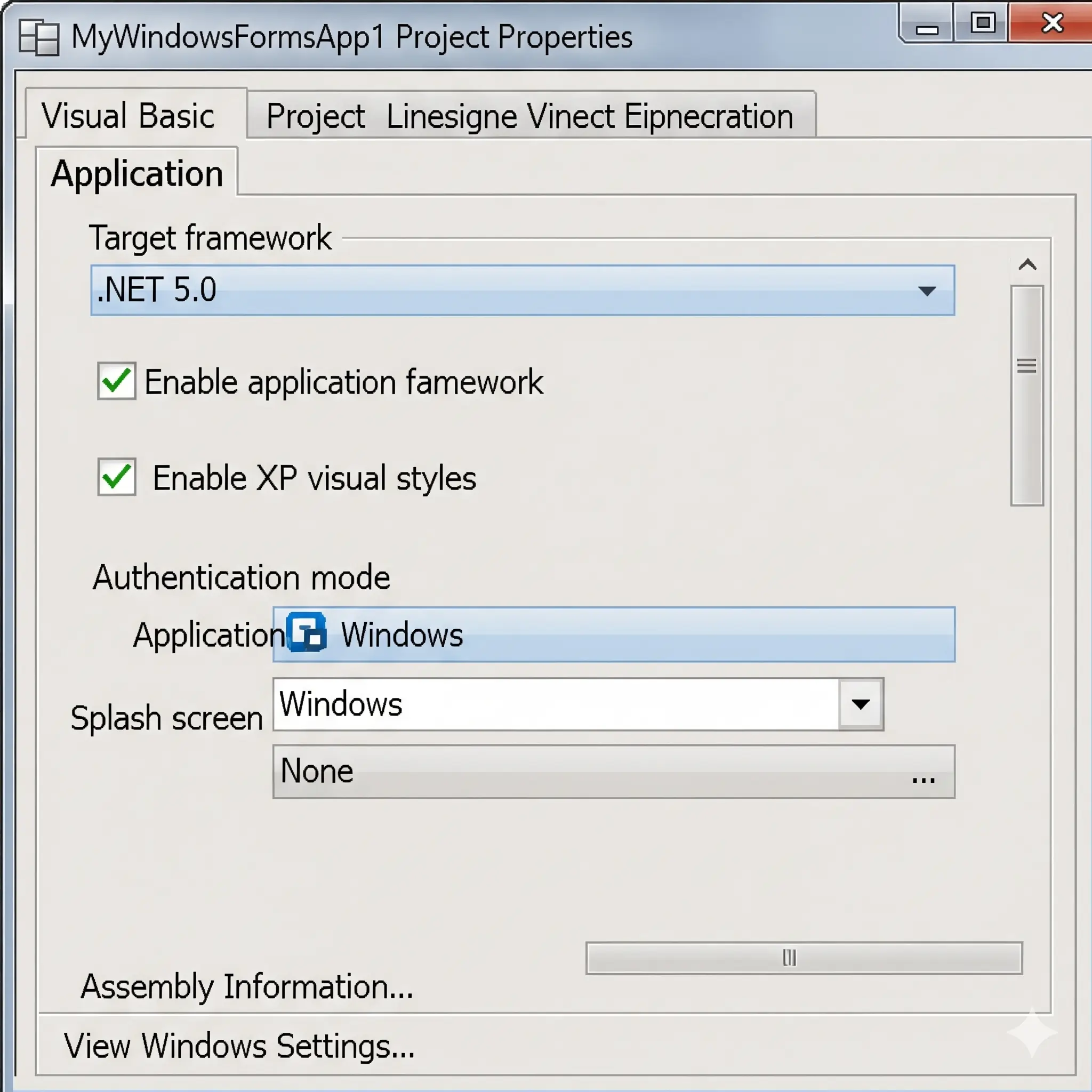Click the Splash screen None field
The height and width of the screenshot is (1092, 1092).
click(x=614, y=772)
